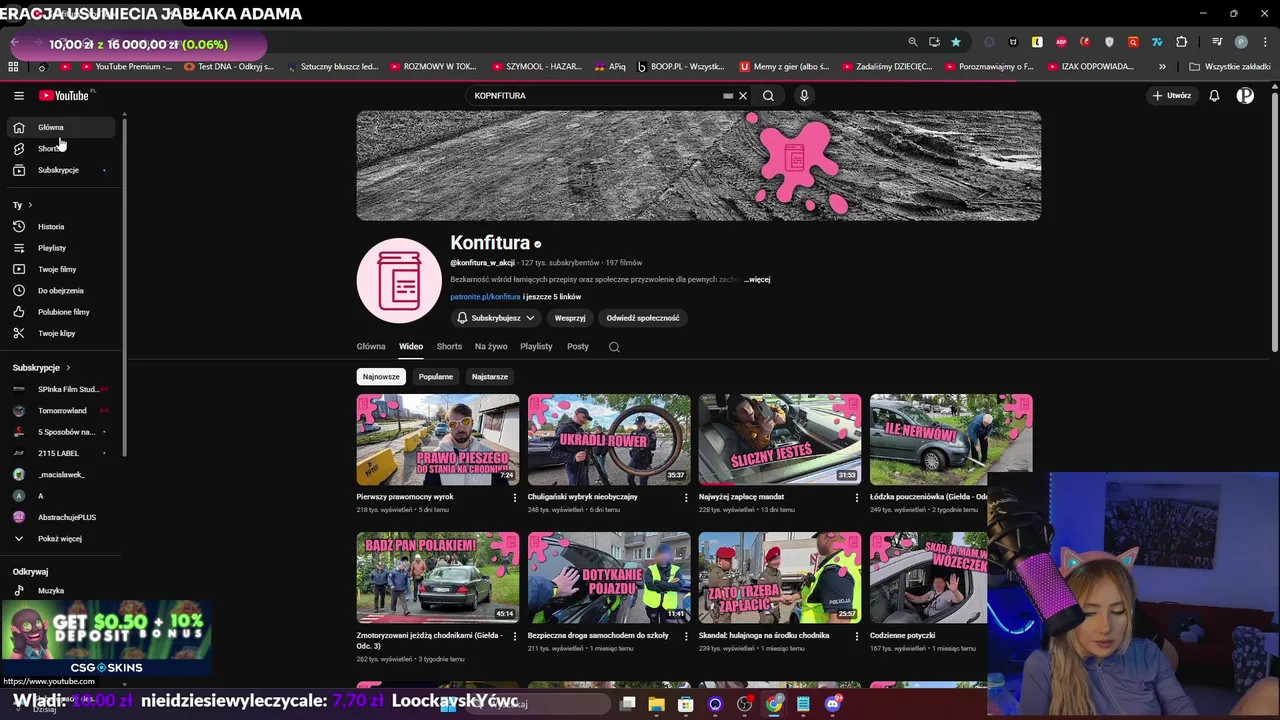The image size is (1280, 720).
Task: Select the Najnowsze sort chip
Action: coord(381,377)
